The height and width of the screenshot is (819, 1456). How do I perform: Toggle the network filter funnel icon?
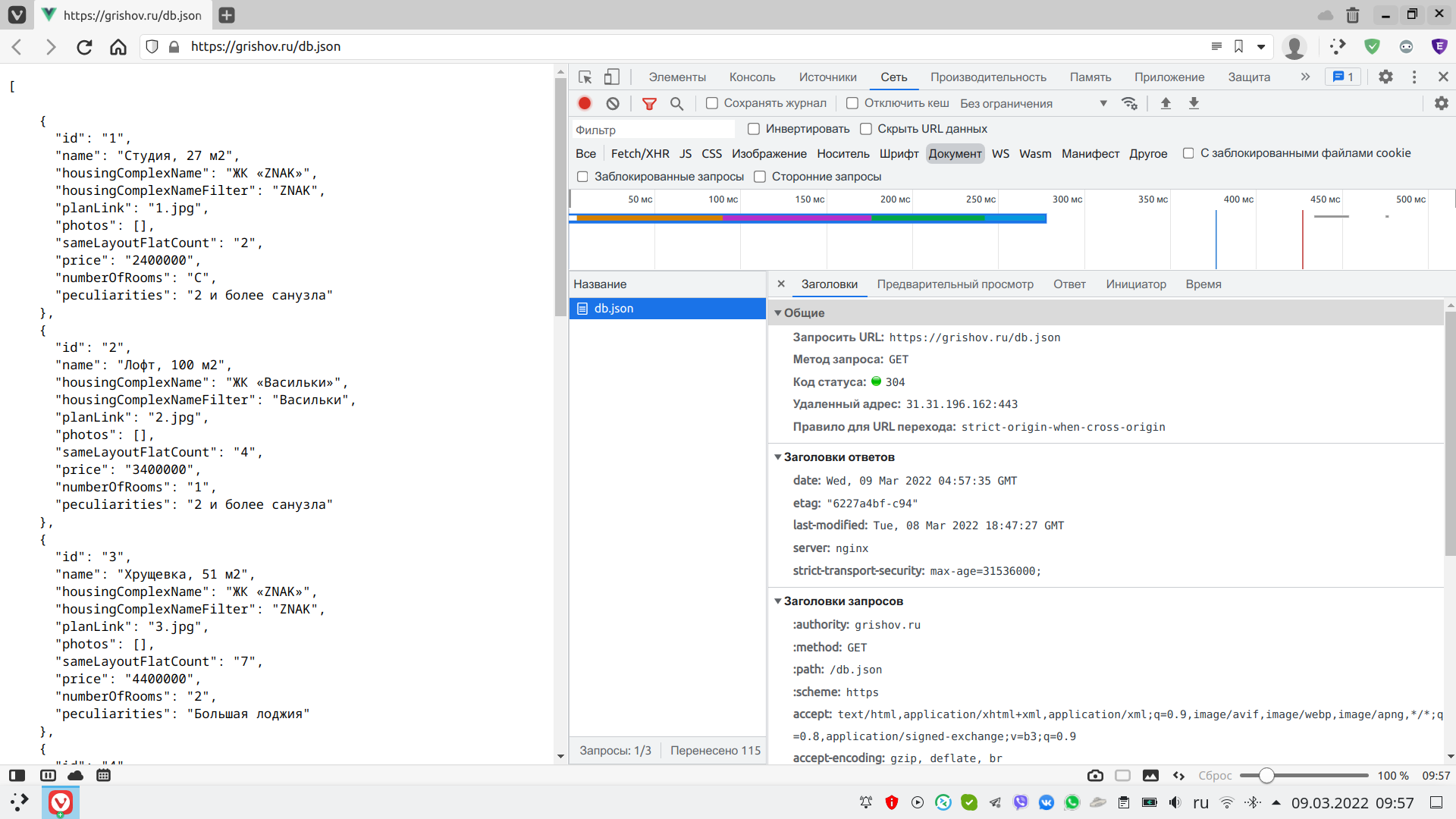[649, 103]
